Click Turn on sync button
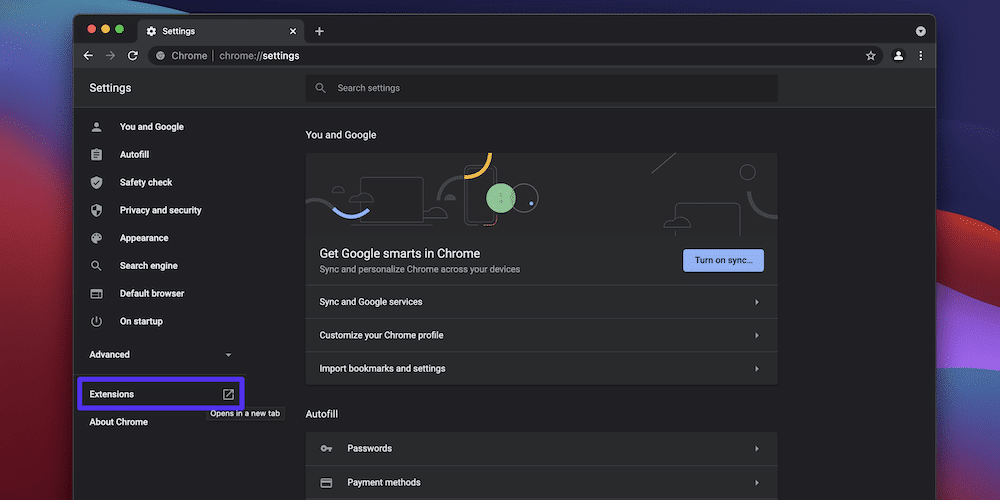This screenshot has height=500, width=1000. coord(723,260)
